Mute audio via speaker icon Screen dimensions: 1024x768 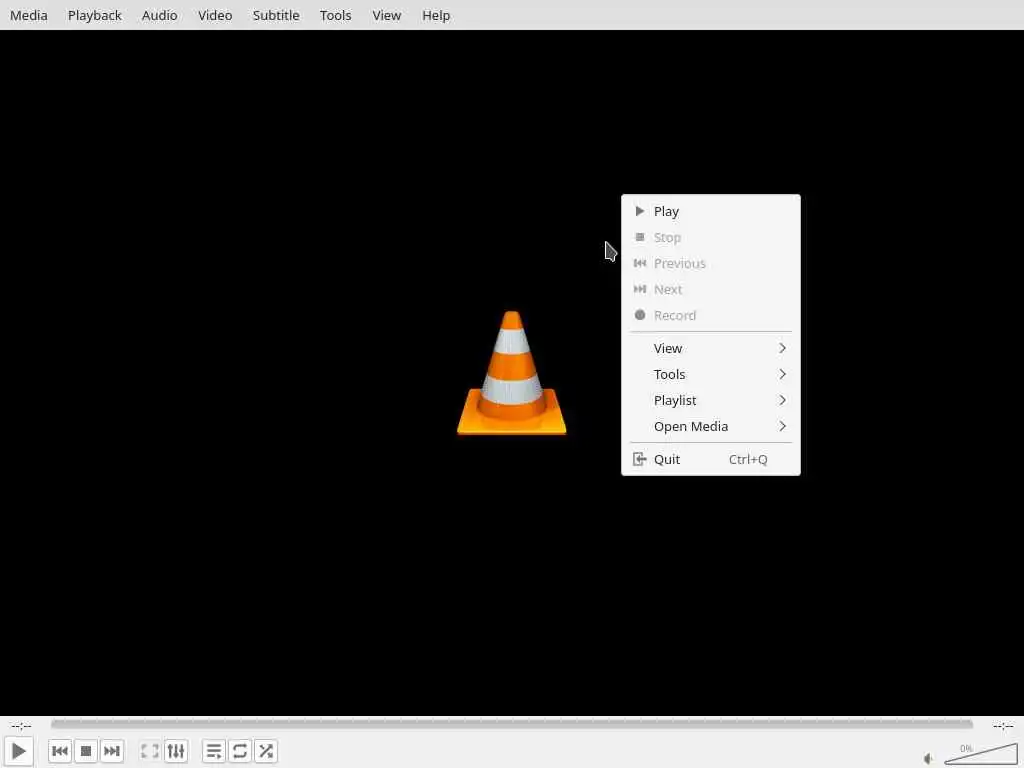point(929,758)
